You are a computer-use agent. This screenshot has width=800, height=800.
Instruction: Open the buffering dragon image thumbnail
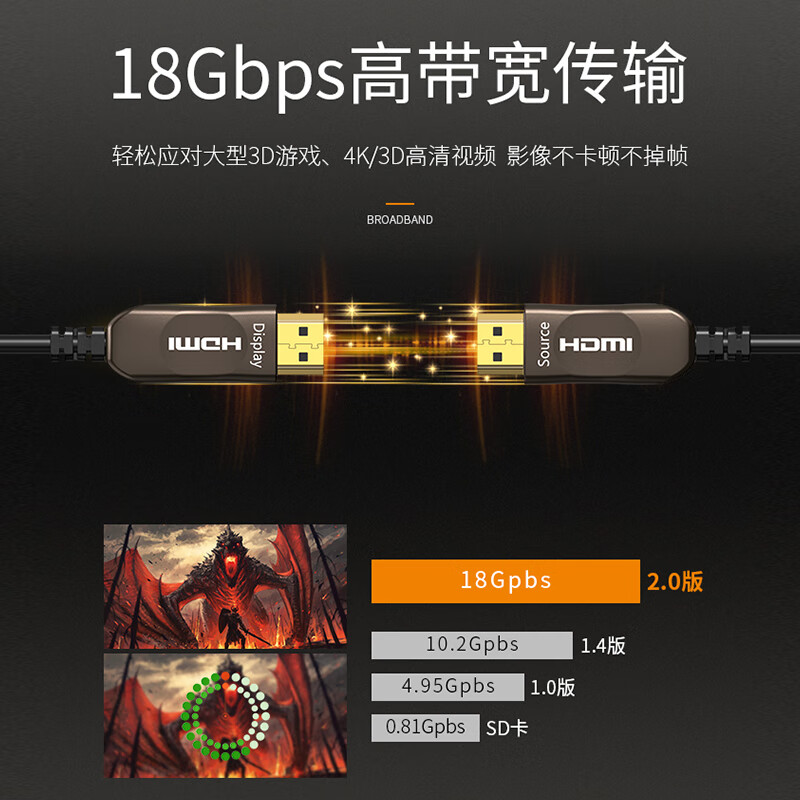click(226, 716)
